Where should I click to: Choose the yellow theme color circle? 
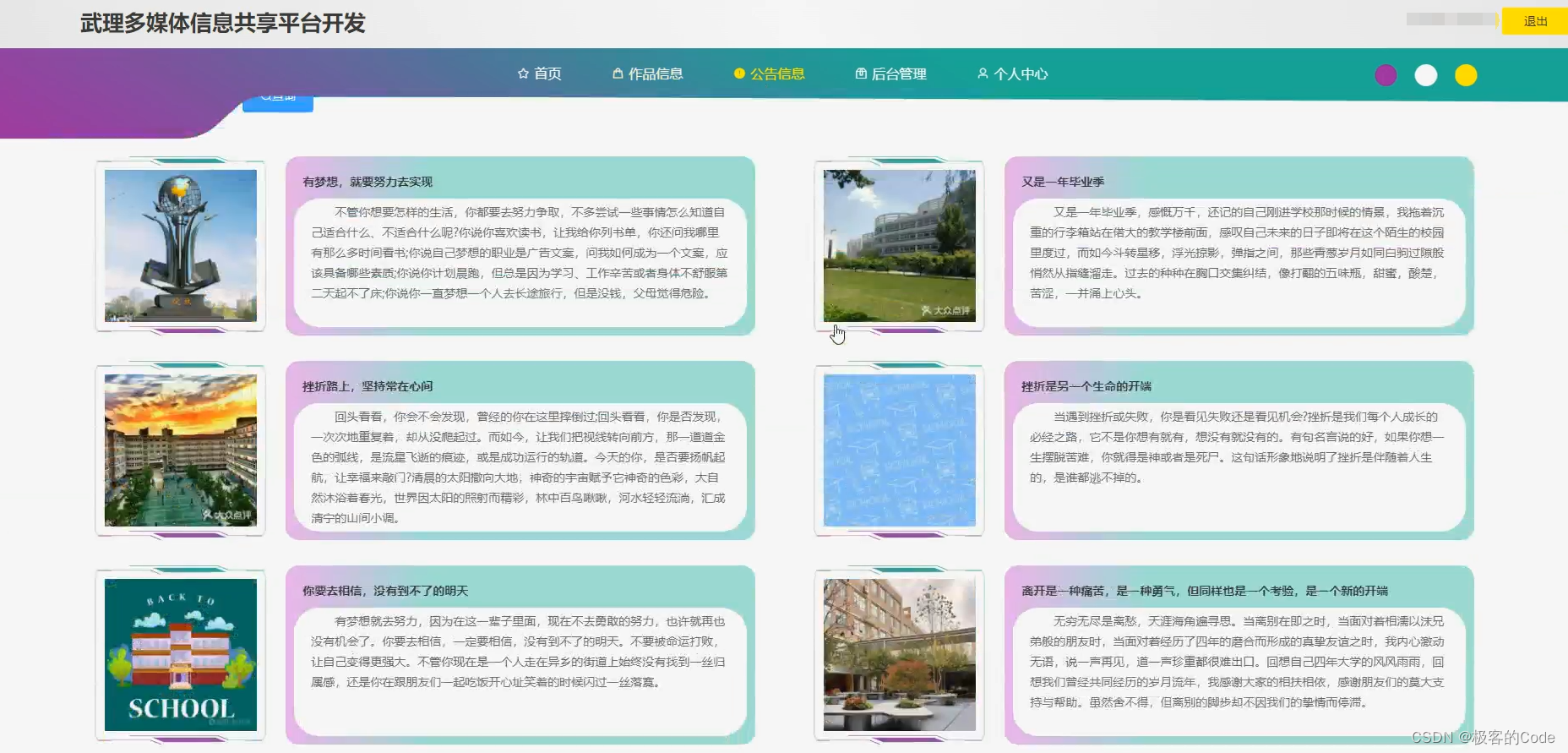click(x=1466, y=75)
